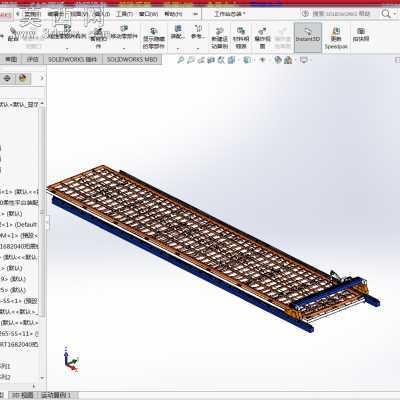Switch to the SOLIDWORKS 插件 tab
The height and width of the screenshot is (400, 400).
coord(72,59)
